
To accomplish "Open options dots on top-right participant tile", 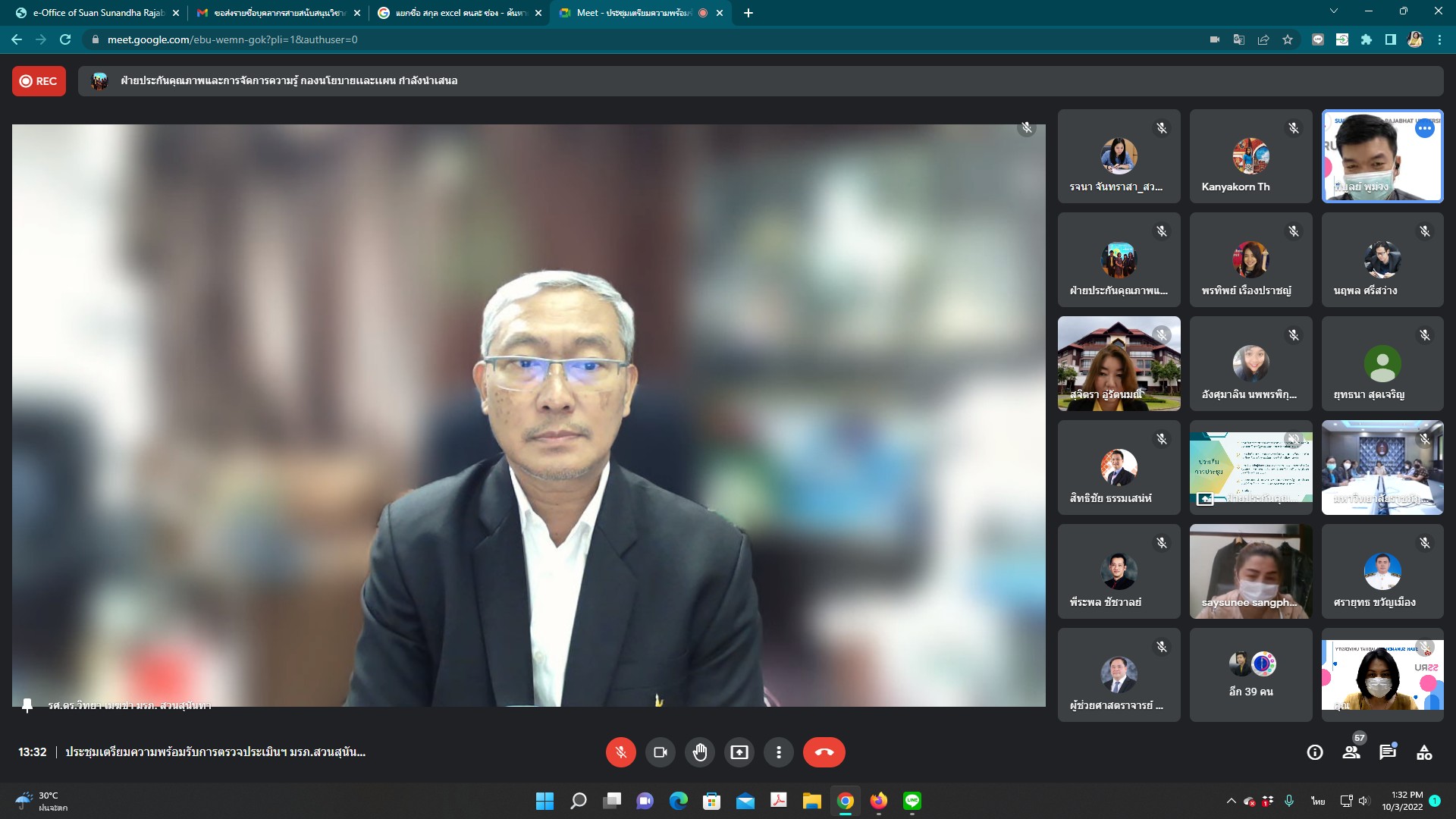I will click(1425, 128).
